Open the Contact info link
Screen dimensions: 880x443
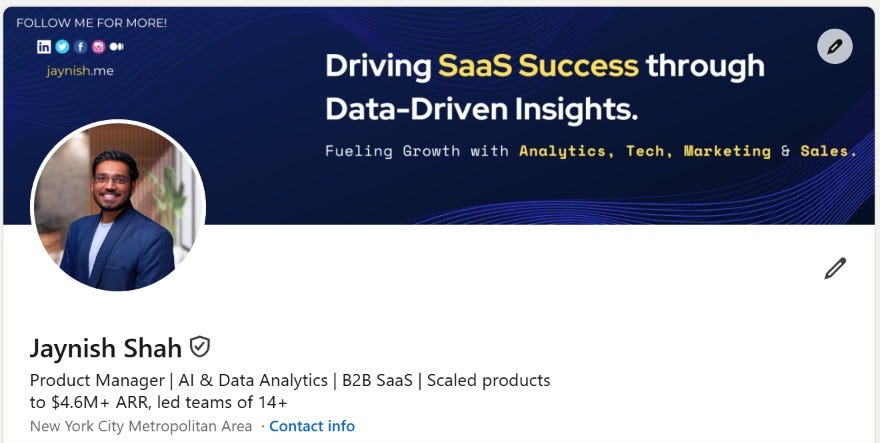pos(312,426)
